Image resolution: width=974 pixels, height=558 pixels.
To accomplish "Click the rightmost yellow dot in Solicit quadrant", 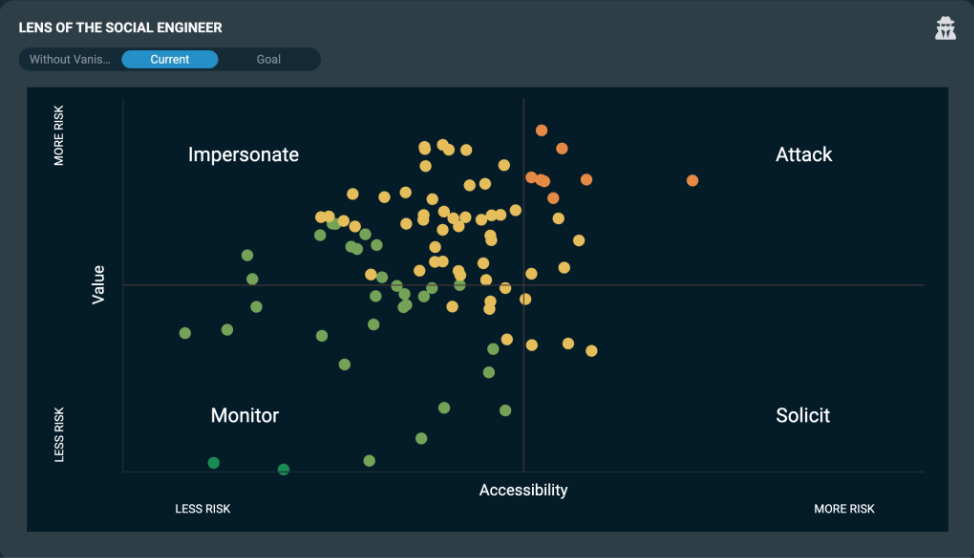I will point(591,351).
